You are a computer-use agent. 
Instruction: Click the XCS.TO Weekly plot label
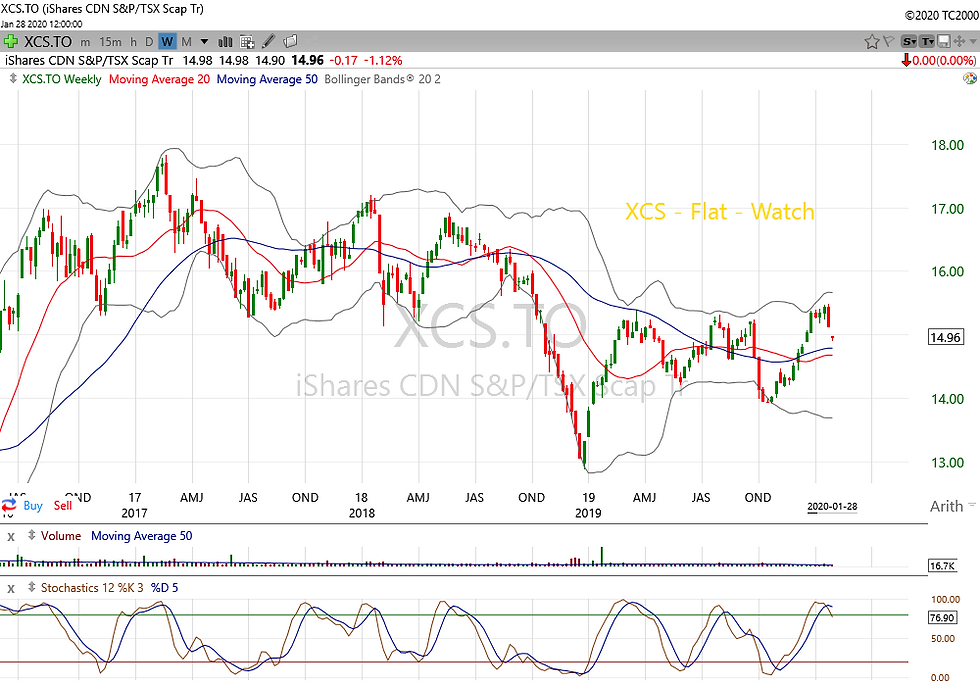61,79
